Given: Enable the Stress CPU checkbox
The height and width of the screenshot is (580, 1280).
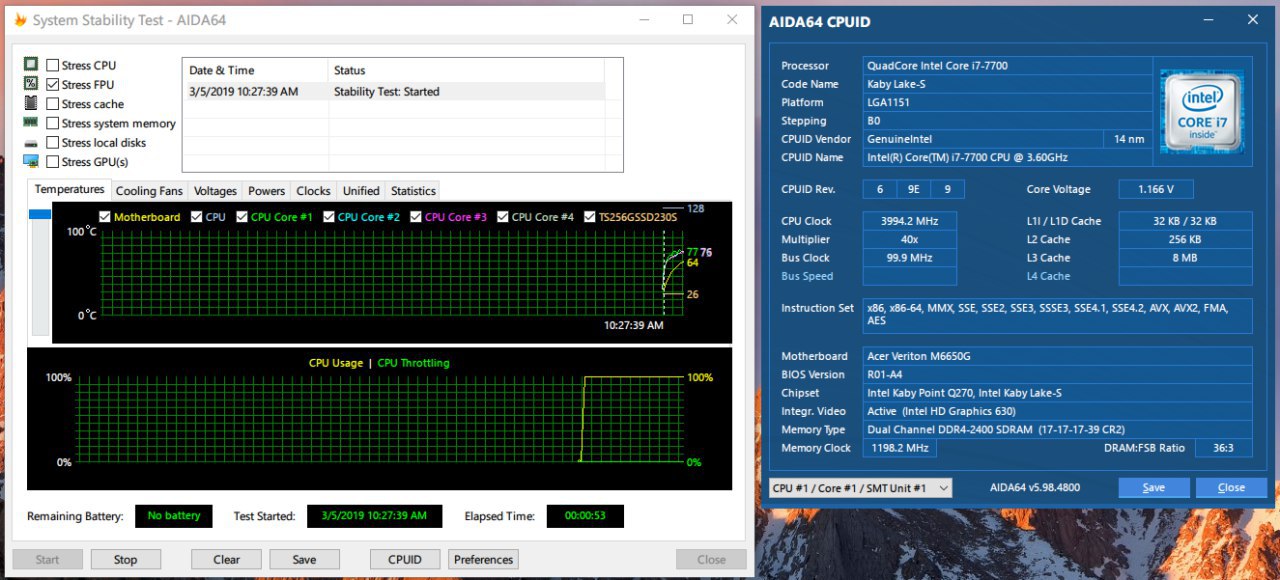Looking at the screenshot, I should 53,66.
